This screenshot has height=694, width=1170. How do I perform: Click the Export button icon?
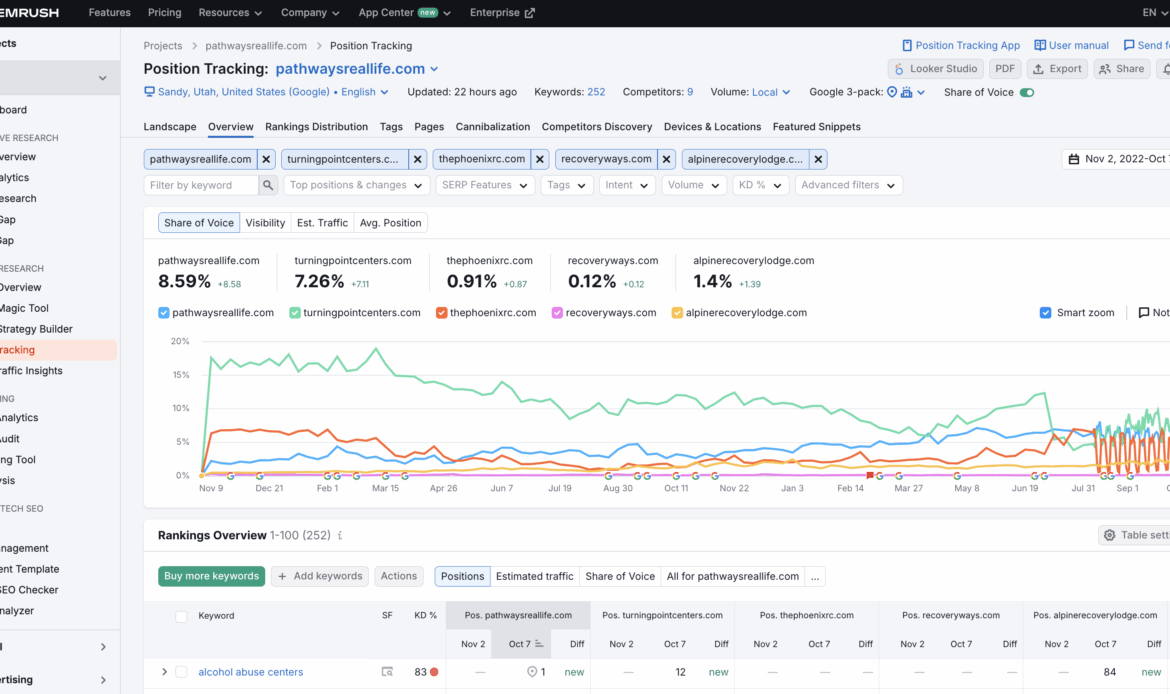point(1039,69)
